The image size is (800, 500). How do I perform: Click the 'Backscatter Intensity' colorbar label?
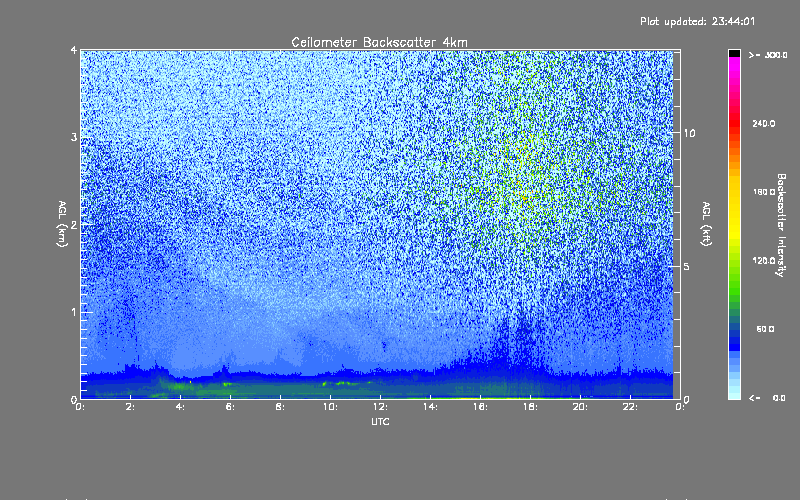(781, 225)
